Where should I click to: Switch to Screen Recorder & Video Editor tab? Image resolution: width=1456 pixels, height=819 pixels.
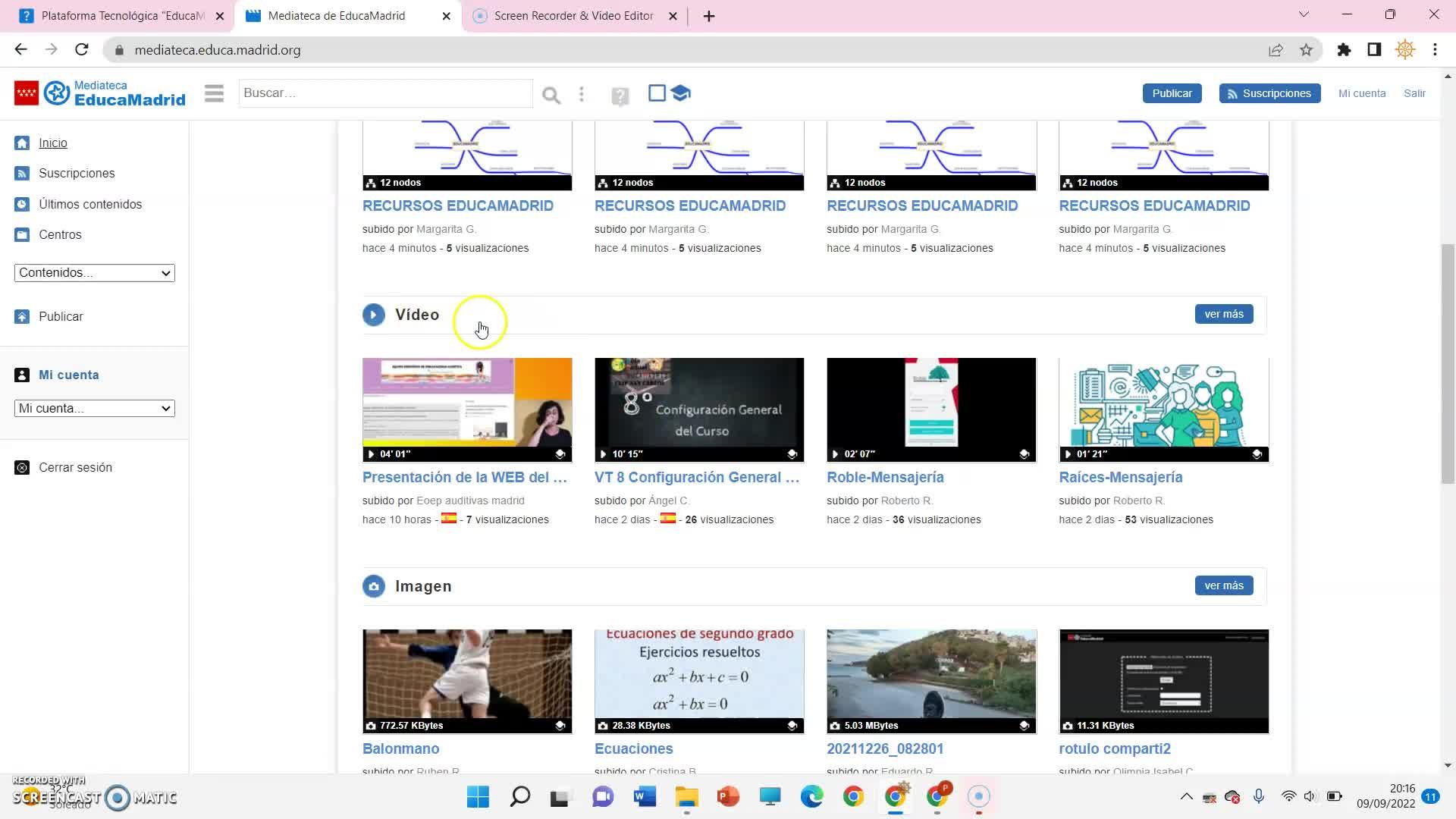(573, 16)
